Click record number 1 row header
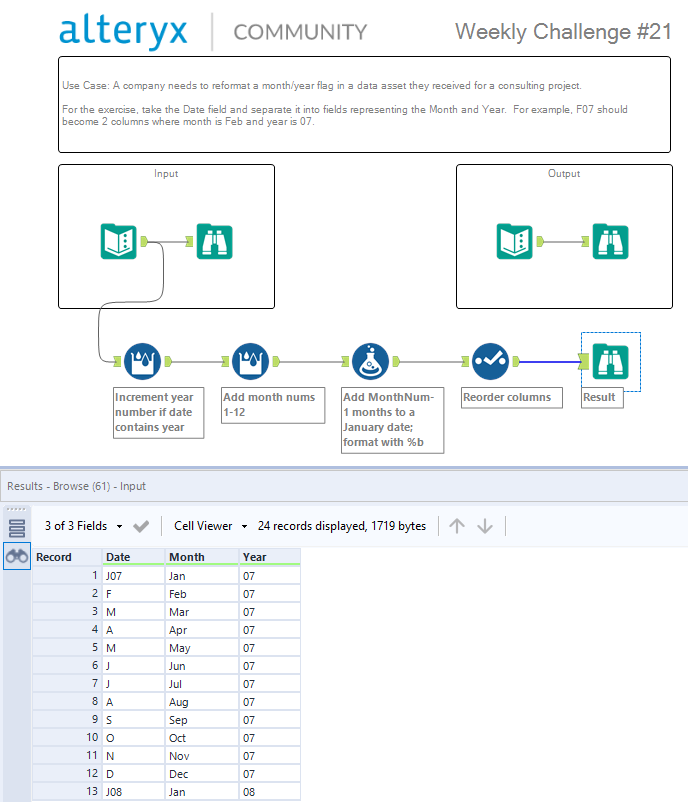The image size is (688, 802). coord(68,576)
